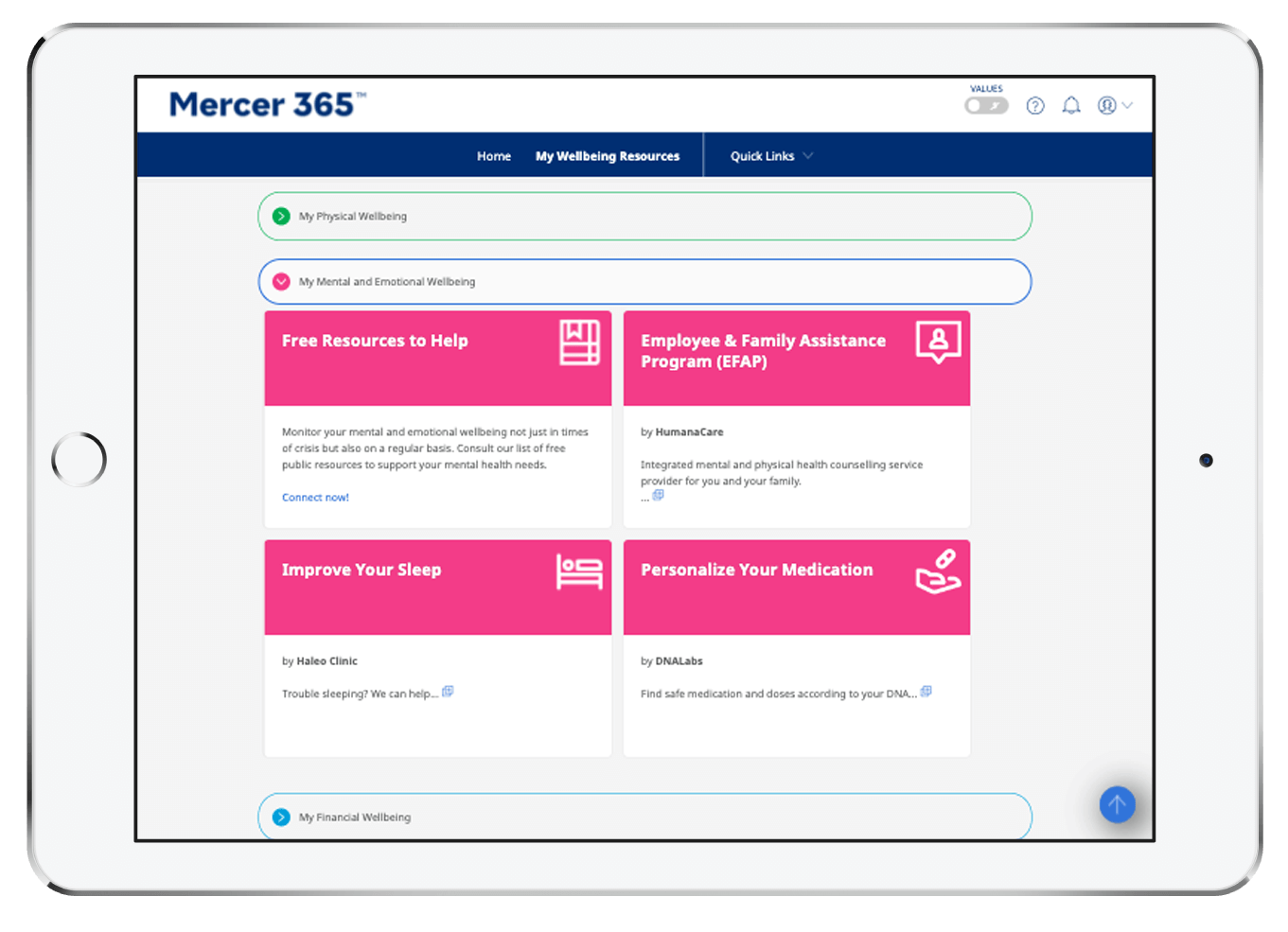
Task: Expand My Financial Wellbeing blue arrow
Action: pyautogui.click(x=281, y=818)
